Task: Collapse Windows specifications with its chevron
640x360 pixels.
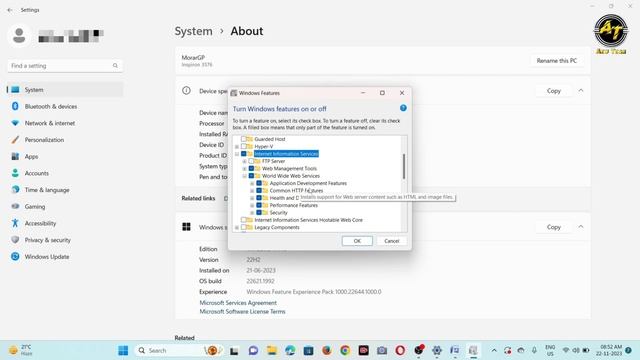Action: pyautogui.click(x=581, y=227)
